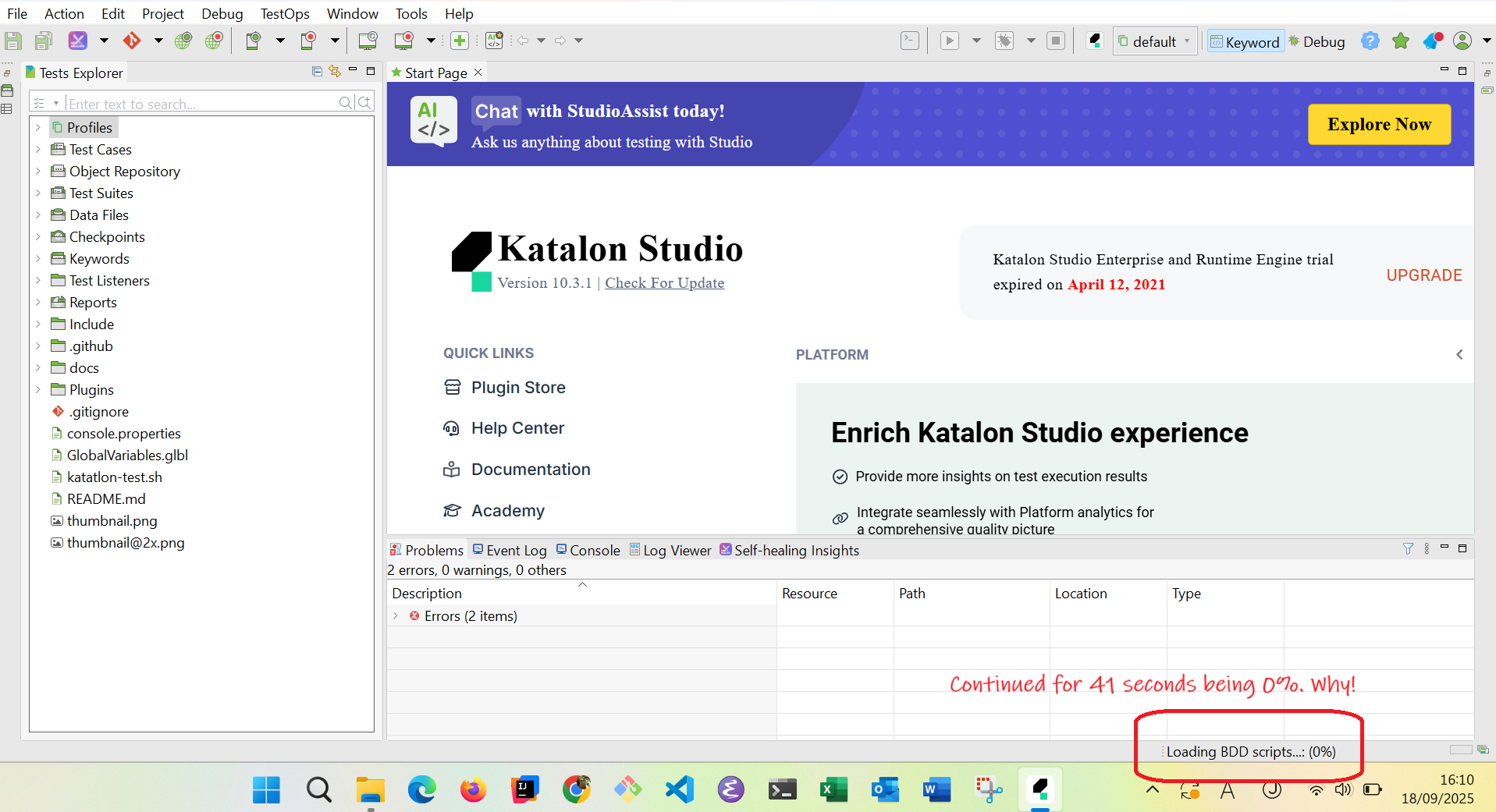1496x812 pixels.
Task: Click the green plus toolbar icon
Action: click(x=460, y=41)
